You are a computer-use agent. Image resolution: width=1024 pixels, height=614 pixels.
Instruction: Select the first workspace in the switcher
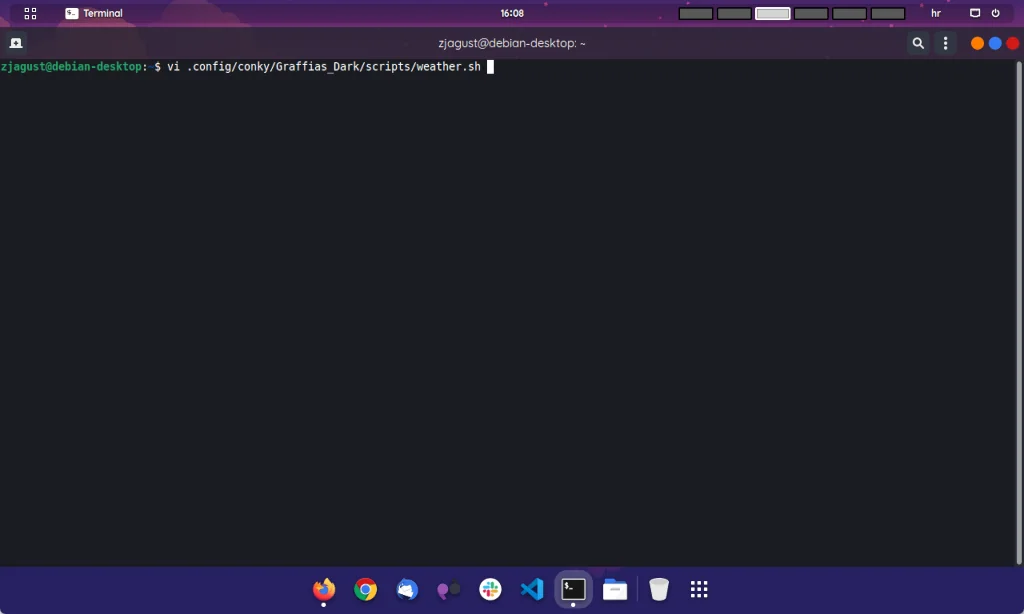[696, 13]
